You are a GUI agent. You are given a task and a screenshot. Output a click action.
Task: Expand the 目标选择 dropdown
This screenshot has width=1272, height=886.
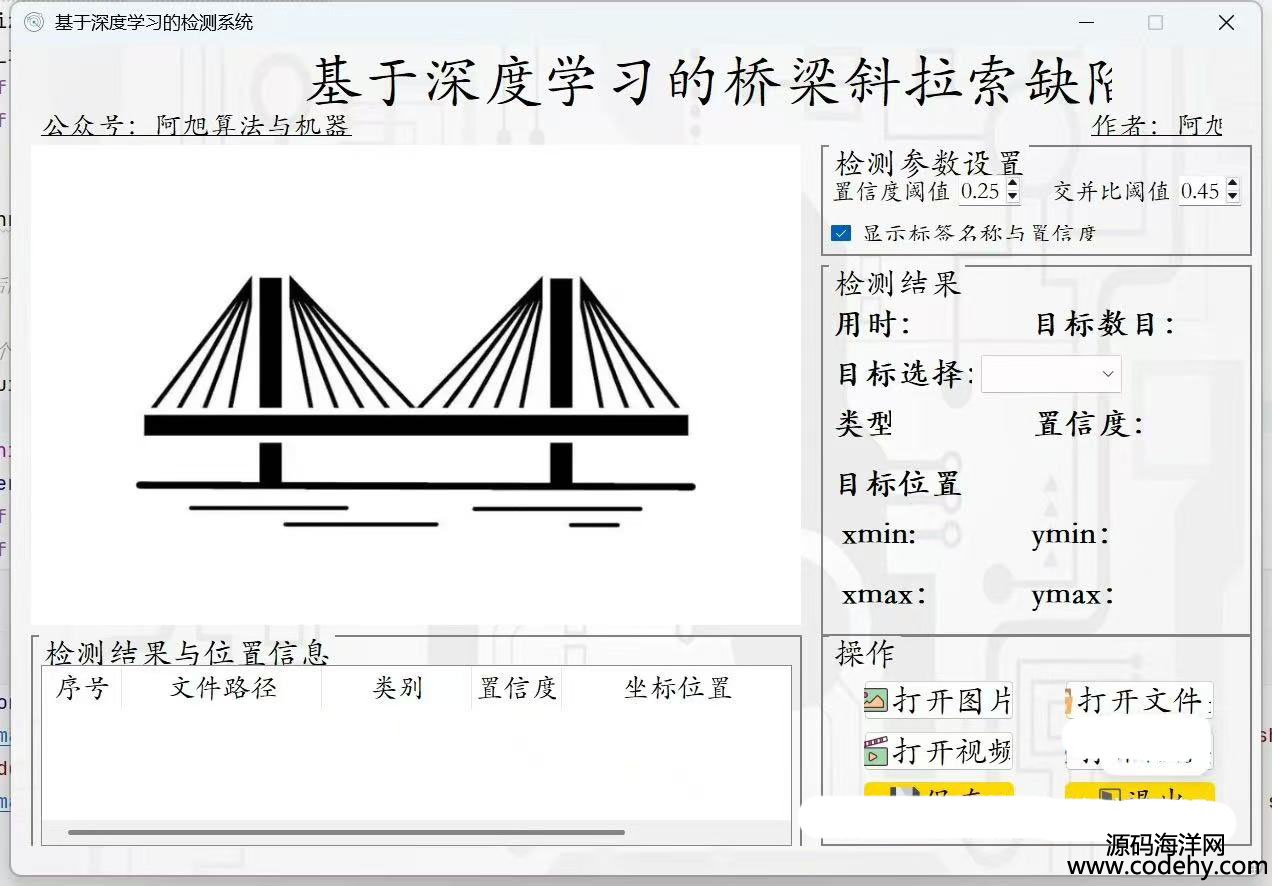(x=1051, y=374)
